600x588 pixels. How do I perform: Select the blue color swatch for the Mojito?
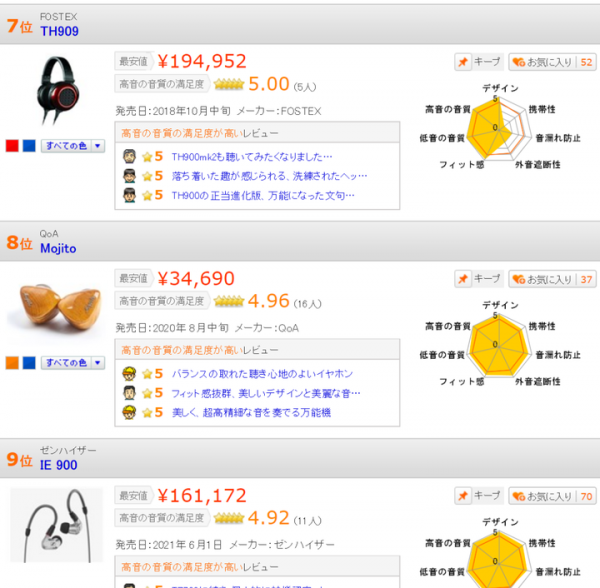[29, 363]
